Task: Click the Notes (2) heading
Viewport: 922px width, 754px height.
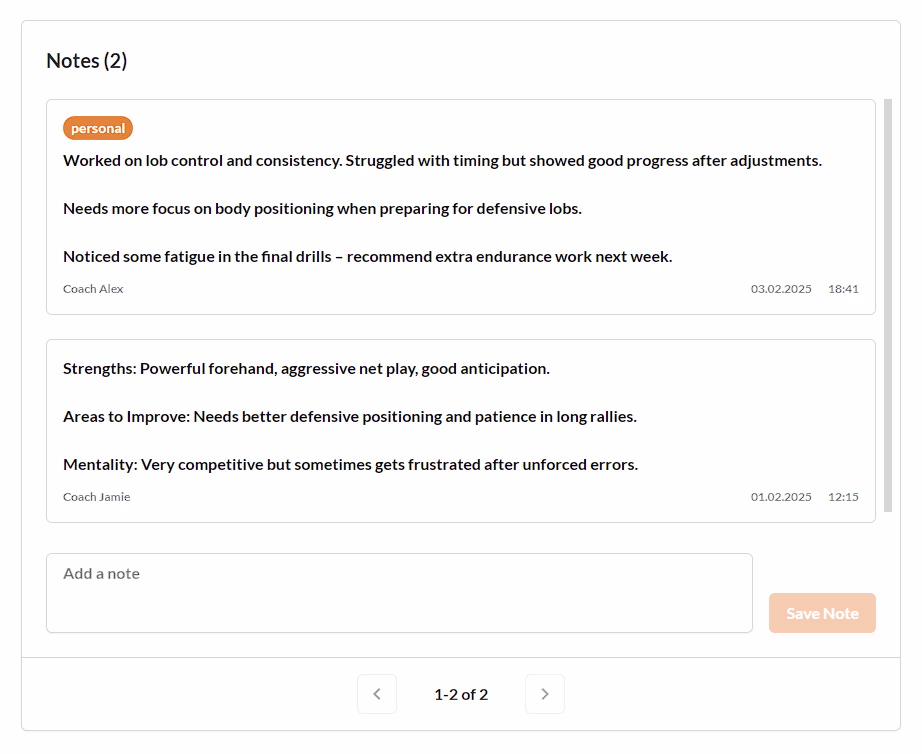Action: 87,61
